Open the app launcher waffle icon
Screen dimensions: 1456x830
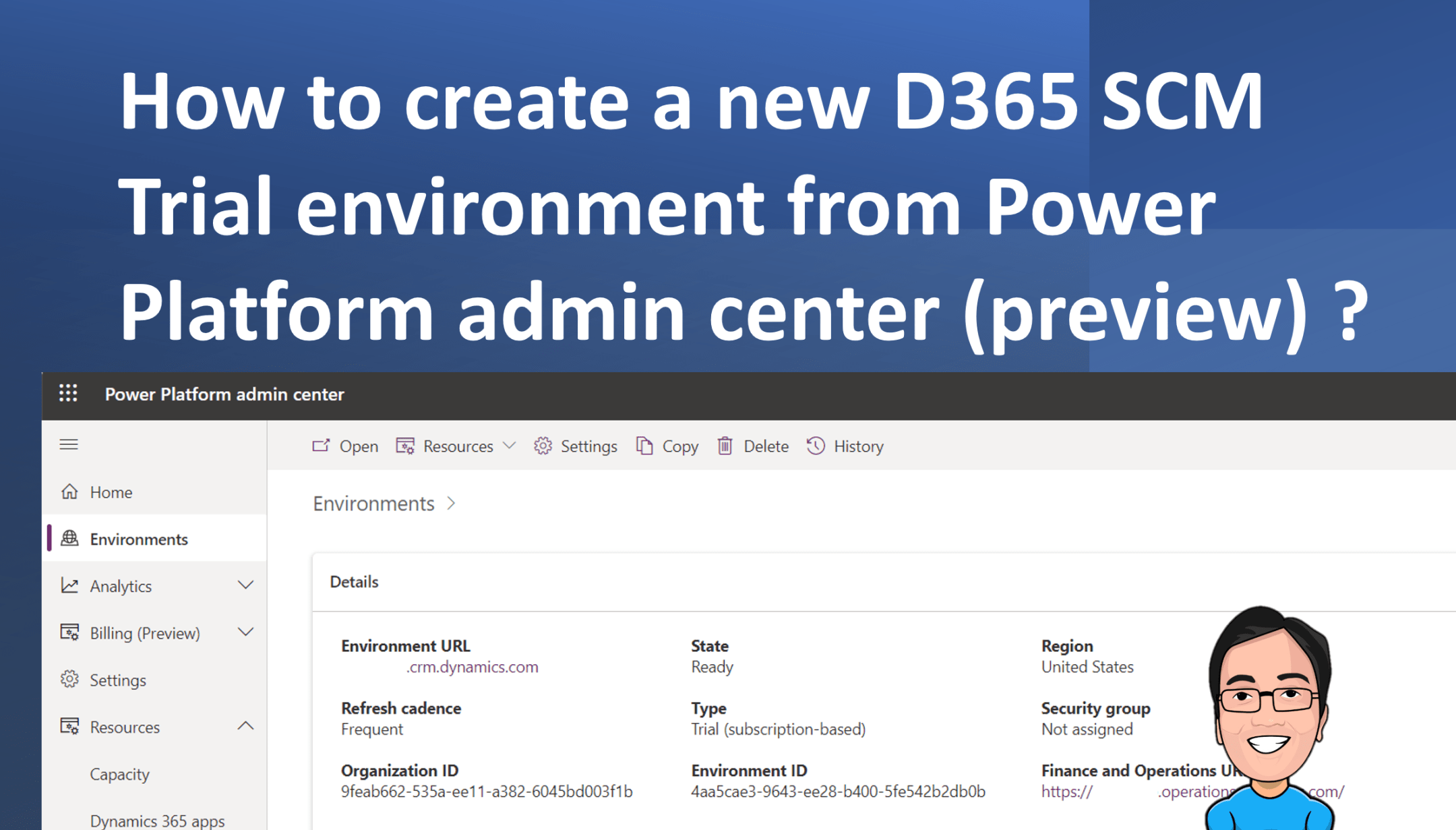tap(68, 394)
